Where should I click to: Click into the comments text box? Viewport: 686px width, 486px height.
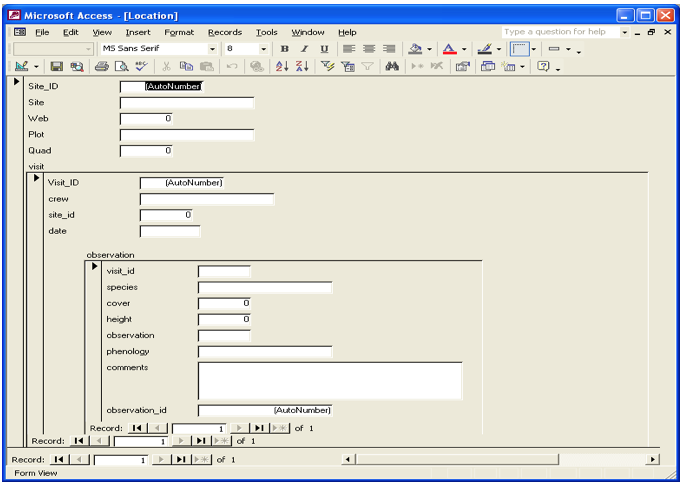pos(330,381)
